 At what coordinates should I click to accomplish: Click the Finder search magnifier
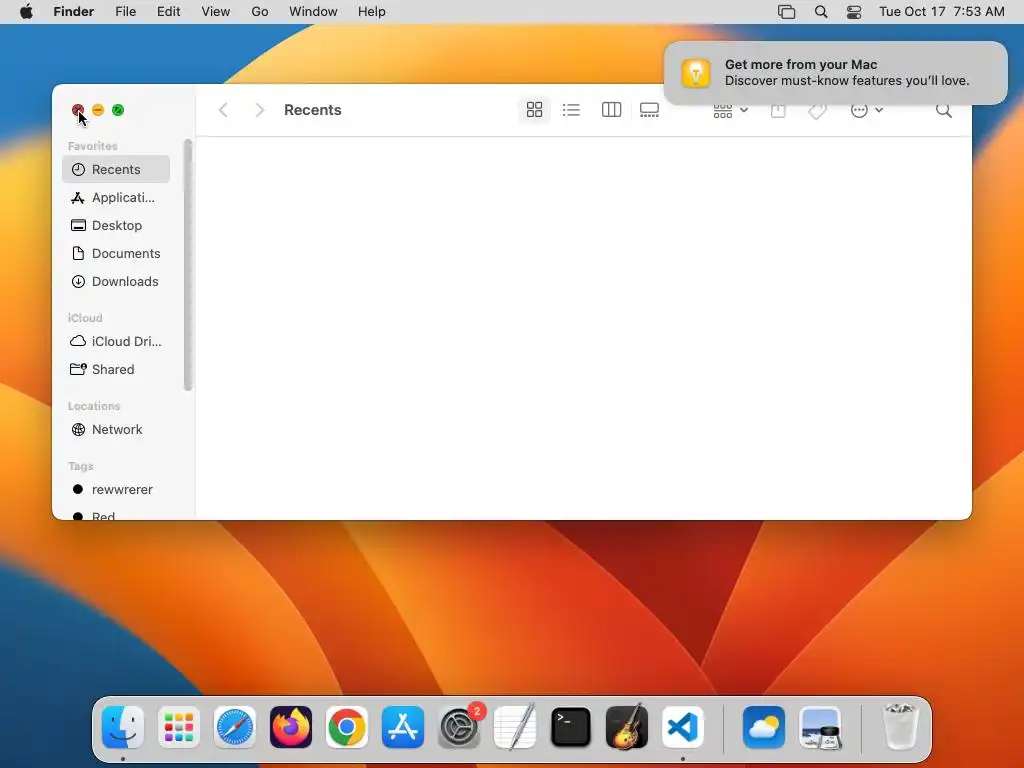coord(944,110)
